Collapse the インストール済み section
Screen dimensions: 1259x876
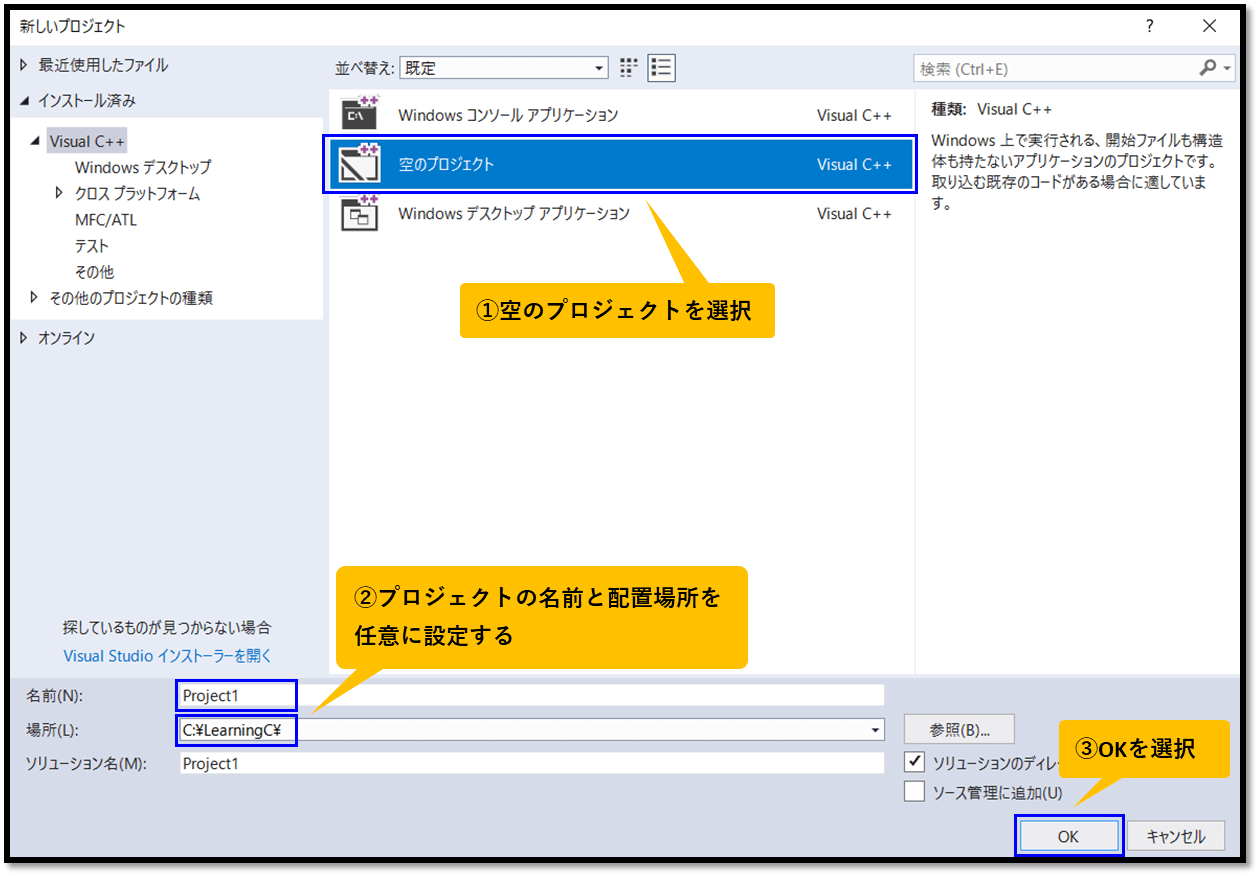click(x=25, y=101)
